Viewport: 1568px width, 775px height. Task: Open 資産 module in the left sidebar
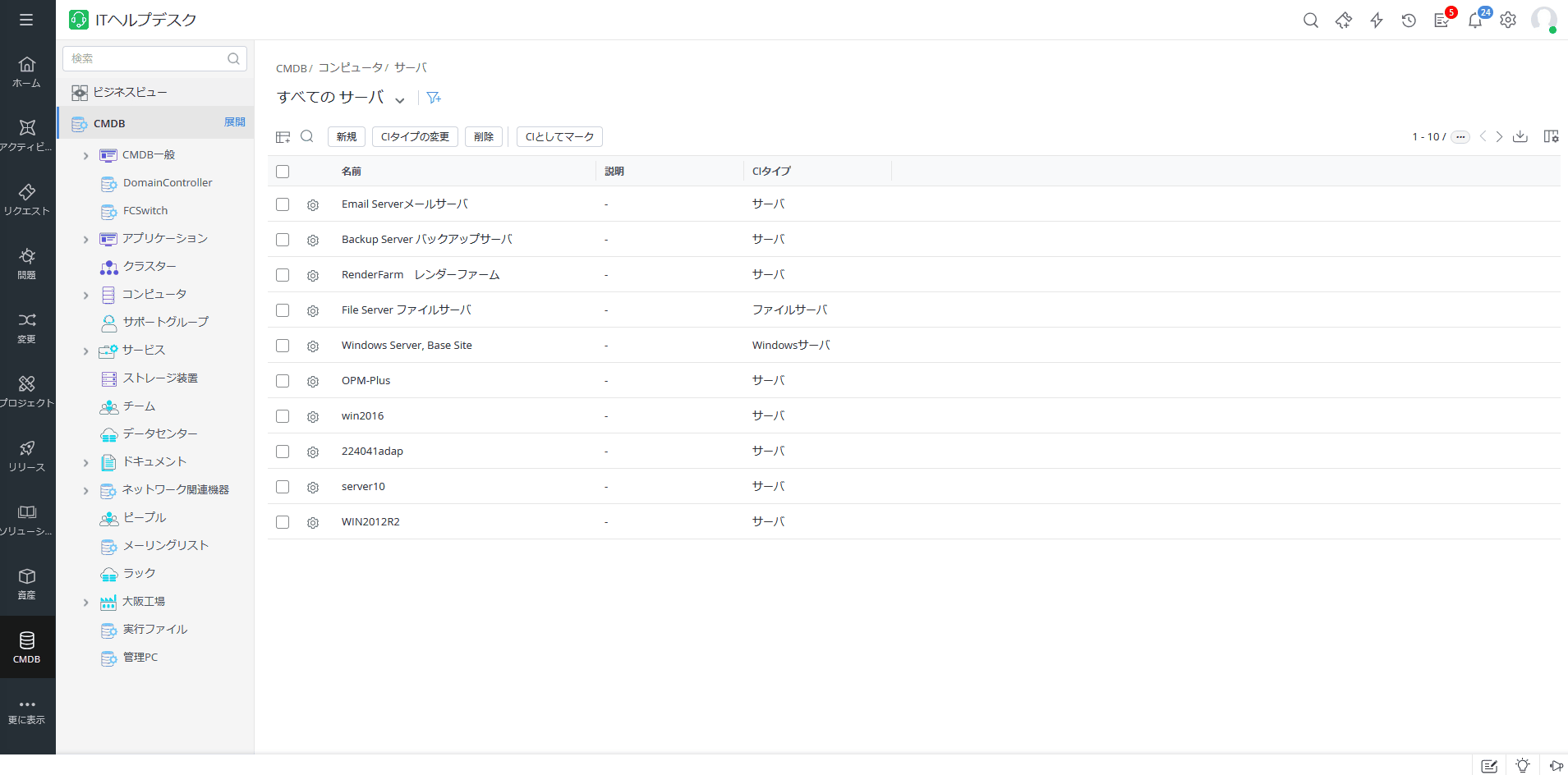tap(27, 584)
